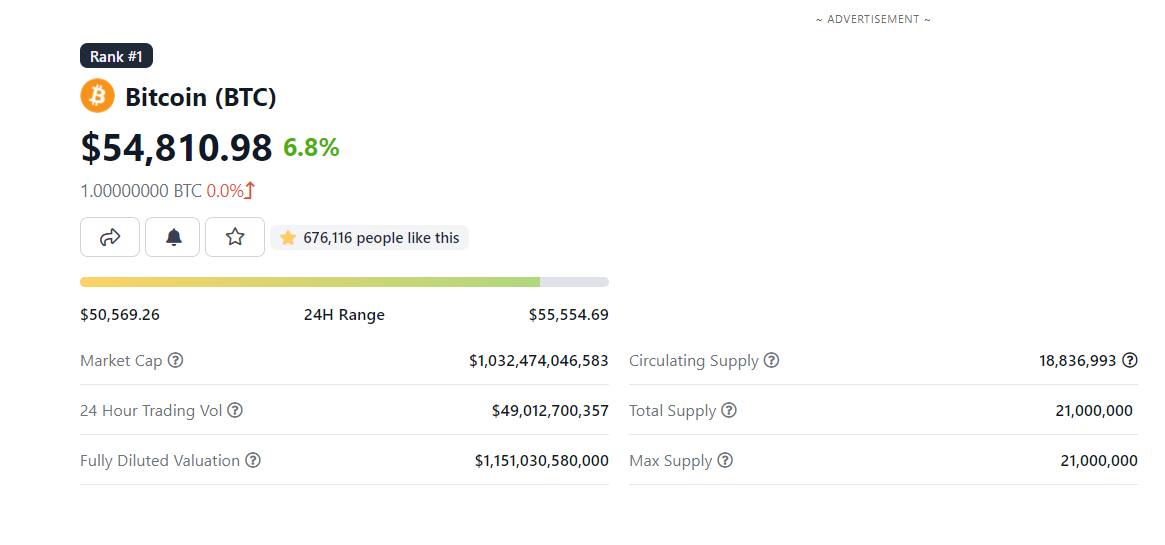This screenshot has width=1165, height=545.
Task: Add Bitcoin to favorites with star button
Action: tap(235, 237)
